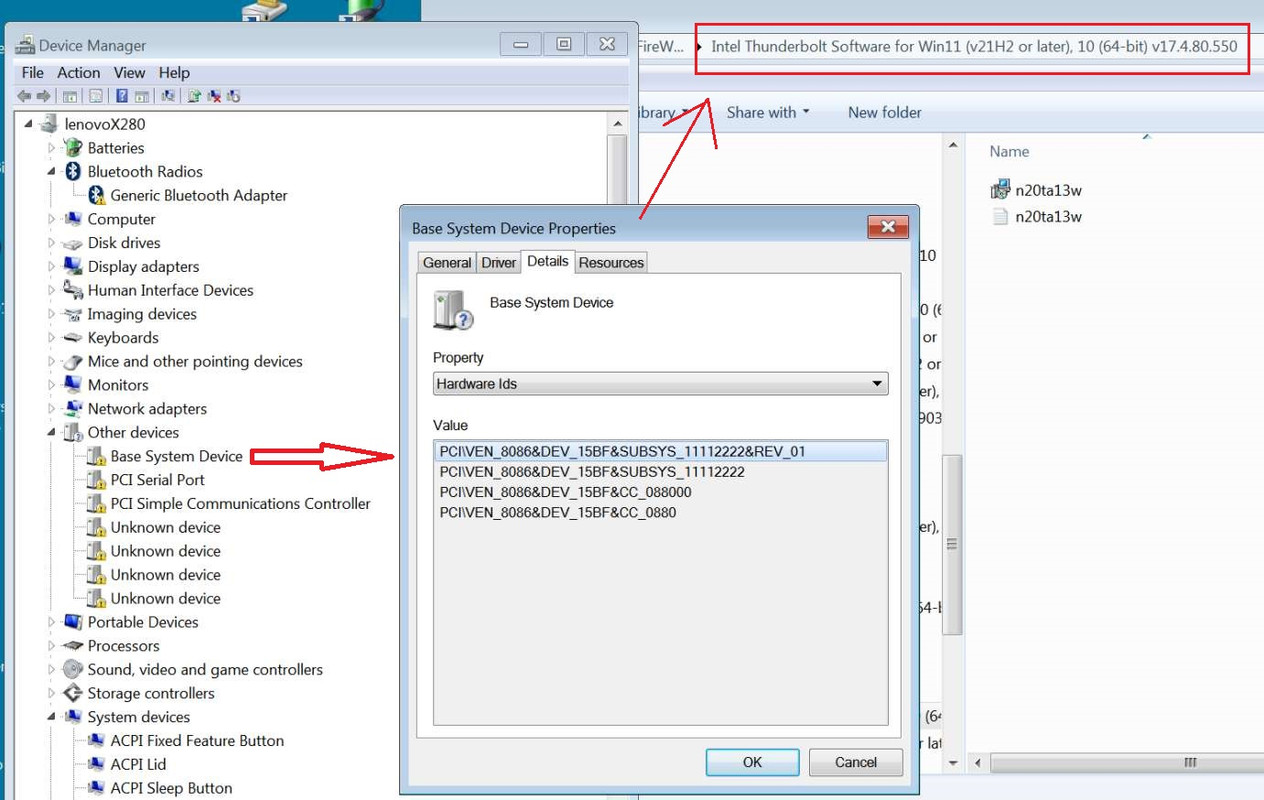Click the Monitors category icon
Image resolution: width=1264 pixels, height=800 pixels.
tap(73, 385)
